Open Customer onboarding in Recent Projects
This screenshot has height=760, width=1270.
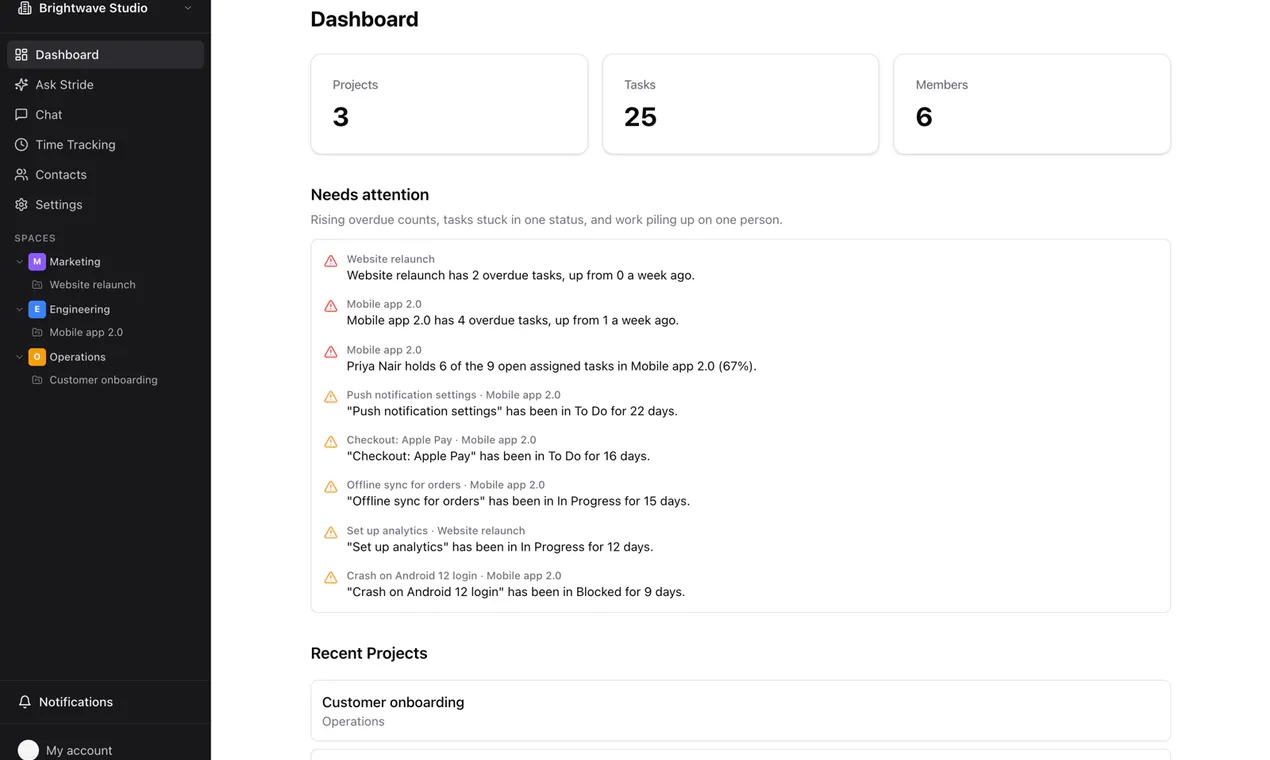(740, 711)
